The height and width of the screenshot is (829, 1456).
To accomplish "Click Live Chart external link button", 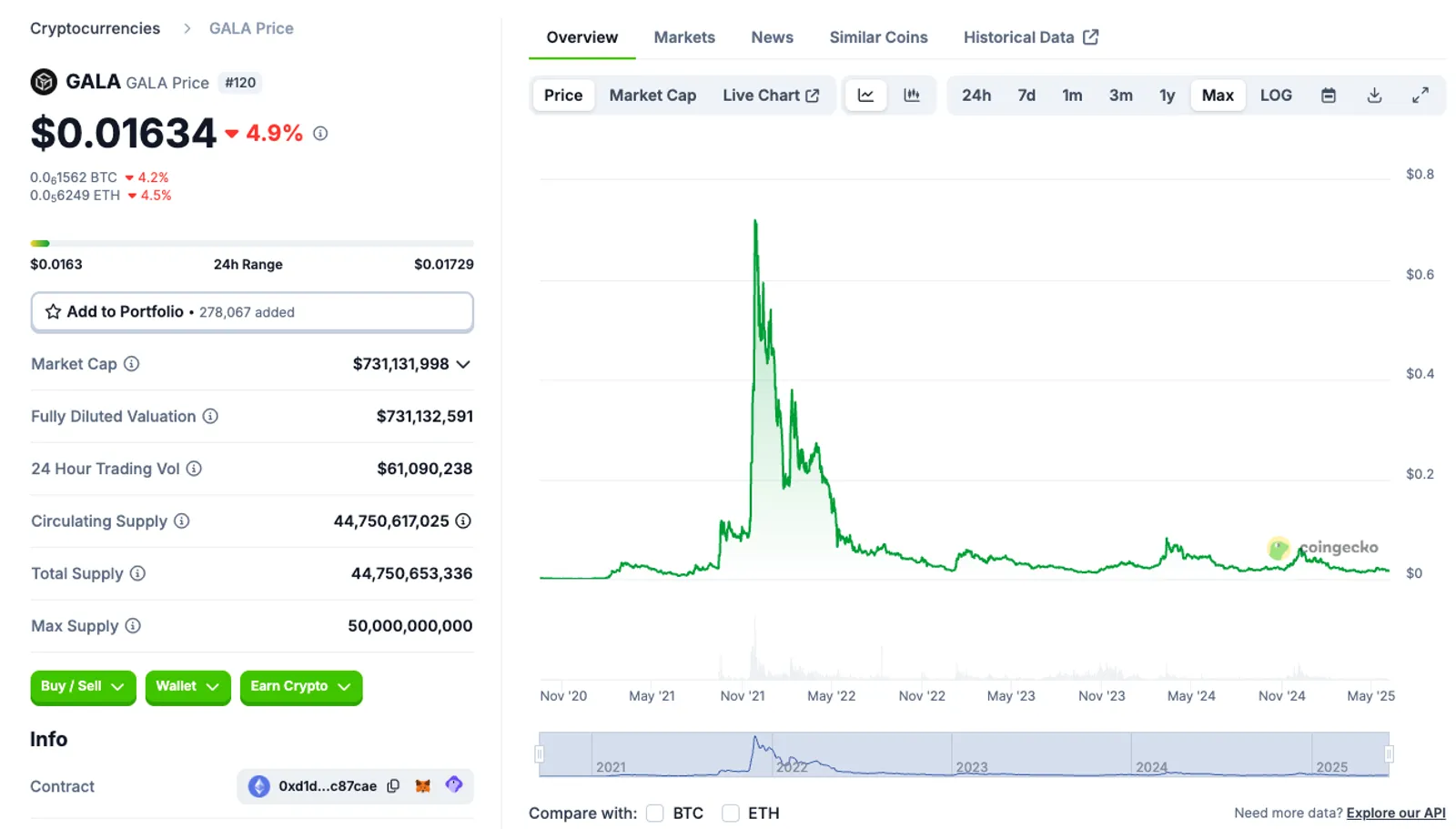I will pos(771,96).
